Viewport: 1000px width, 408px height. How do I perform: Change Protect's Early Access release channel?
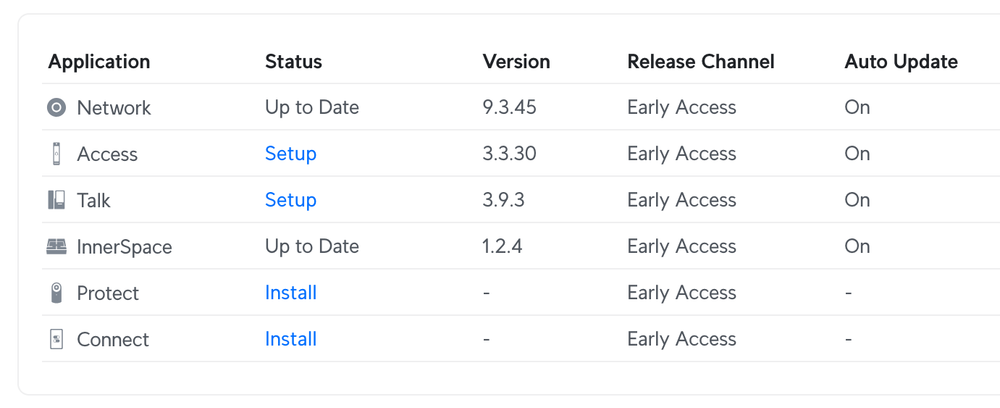click(681, 293)
